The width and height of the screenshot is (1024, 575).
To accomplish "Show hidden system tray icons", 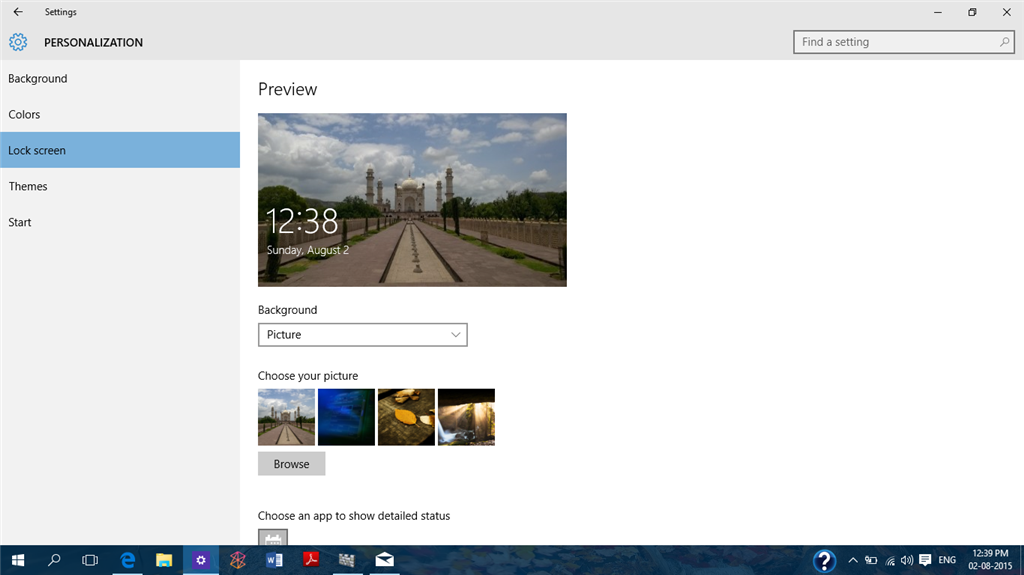I will click(x=853, y=560).
